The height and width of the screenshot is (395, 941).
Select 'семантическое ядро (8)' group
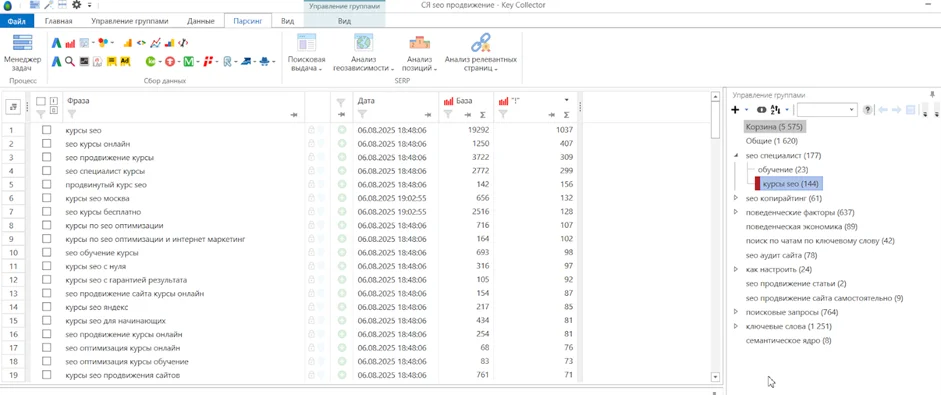pyautogui.click(x=789, y=340)
